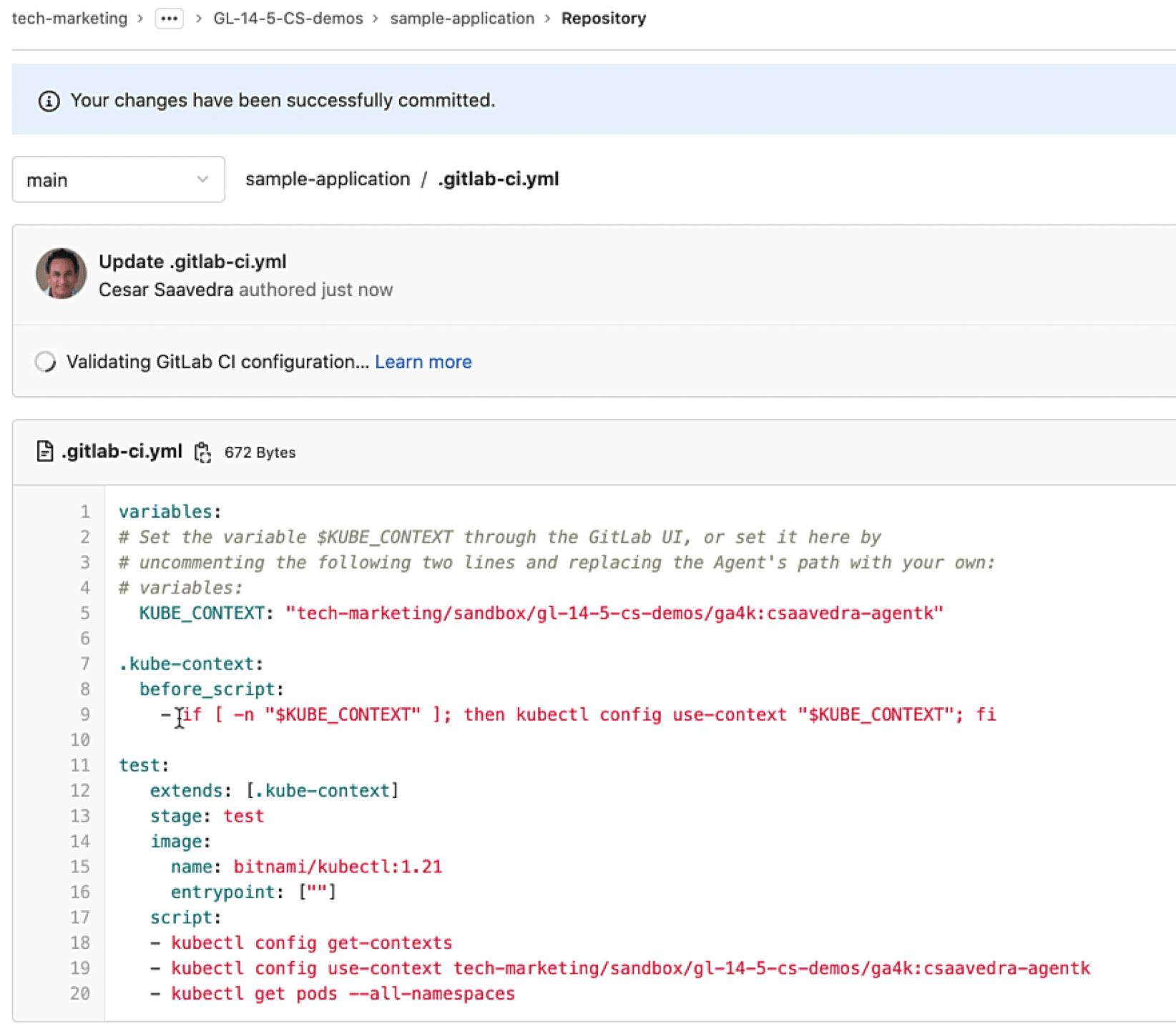Click the document icon beside .gitlab-ci.yml header
Viewport: 1176px width, 1034px height.
point(45,451)
